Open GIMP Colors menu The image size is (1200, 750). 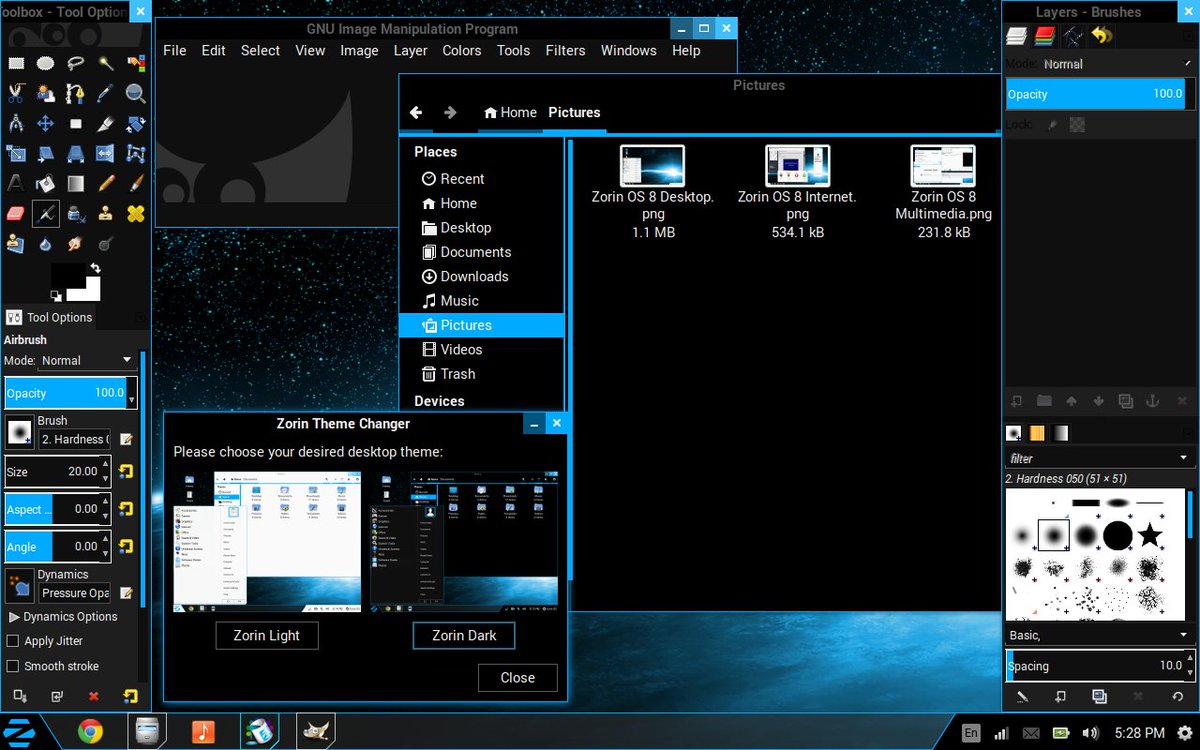click(462, 51)
